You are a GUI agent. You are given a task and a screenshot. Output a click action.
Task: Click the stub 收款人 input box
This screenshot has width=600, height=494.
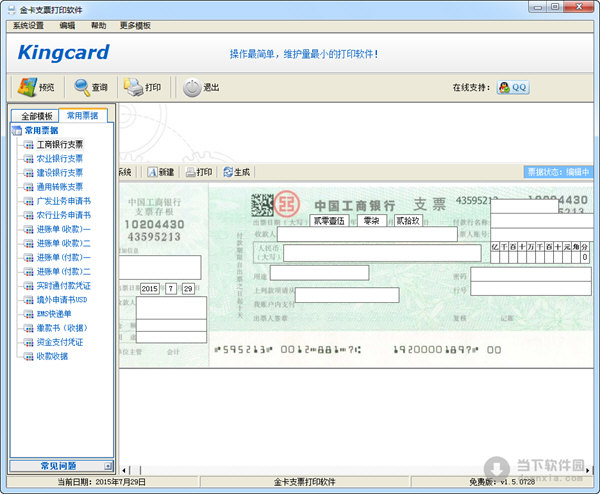pyautogui.click(x=171, y=308)
